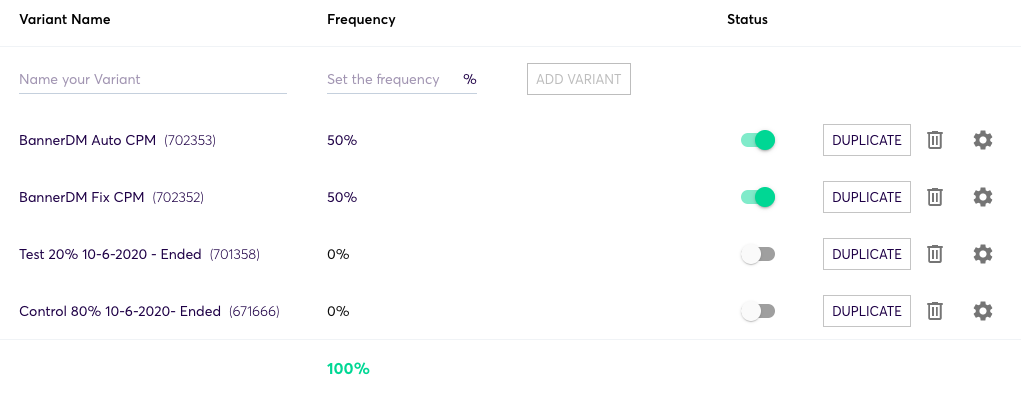
Task: Duplicate the Control 80% variant
Action: 867,311
